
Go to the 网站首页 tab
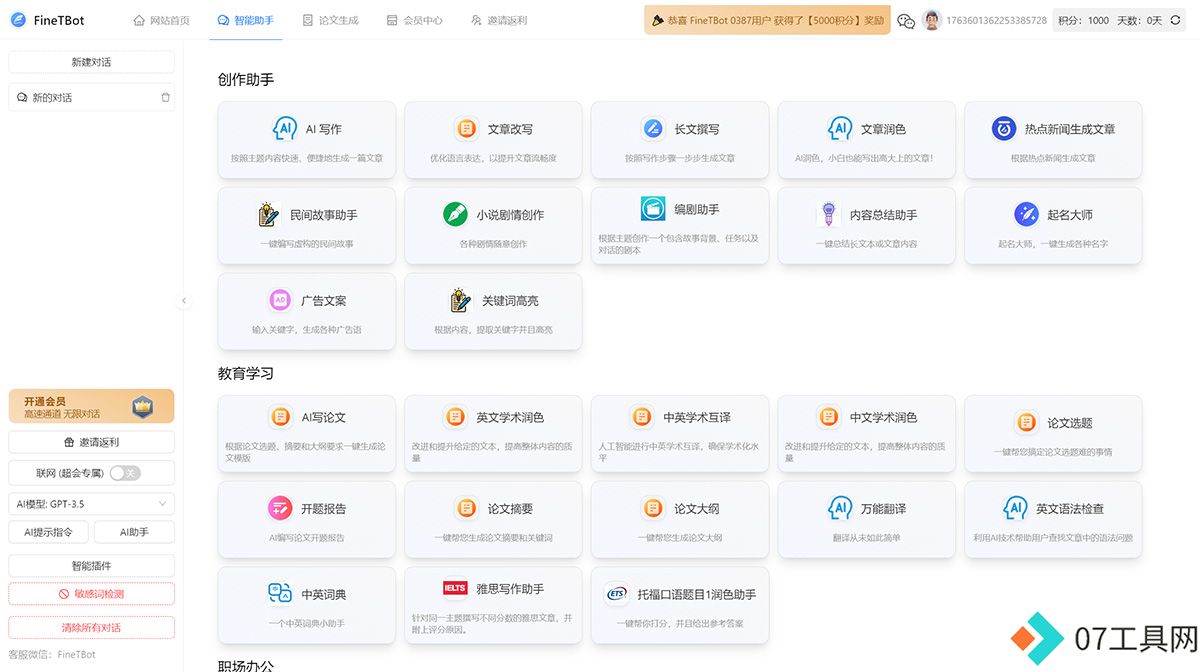coord(161,20)
